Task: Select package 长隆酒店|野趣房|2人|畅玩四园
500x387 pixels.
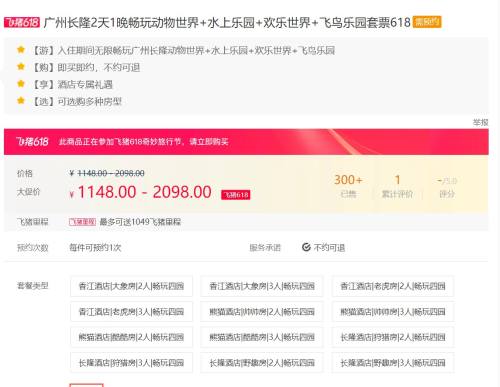Action: click(x=262, y=363)
